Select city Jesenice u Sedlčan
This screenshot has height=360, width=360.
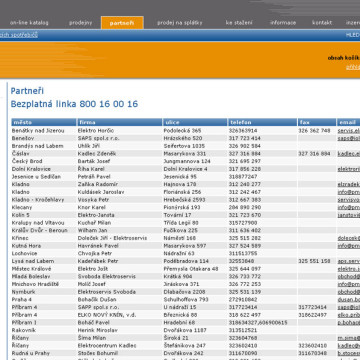[x=36, y=177]
